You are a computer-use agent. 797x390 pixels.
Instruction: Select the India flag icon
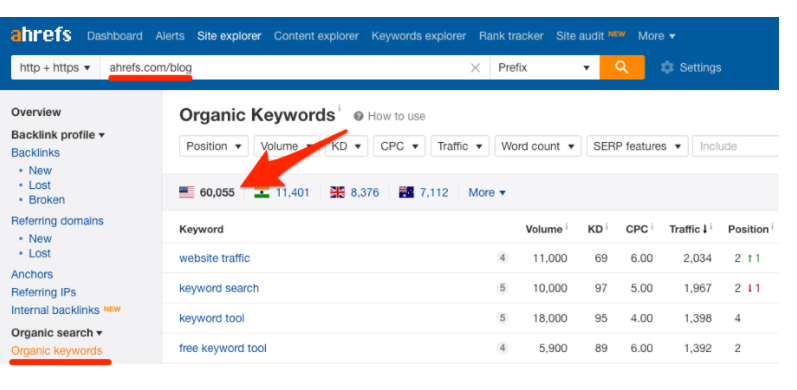262,192
